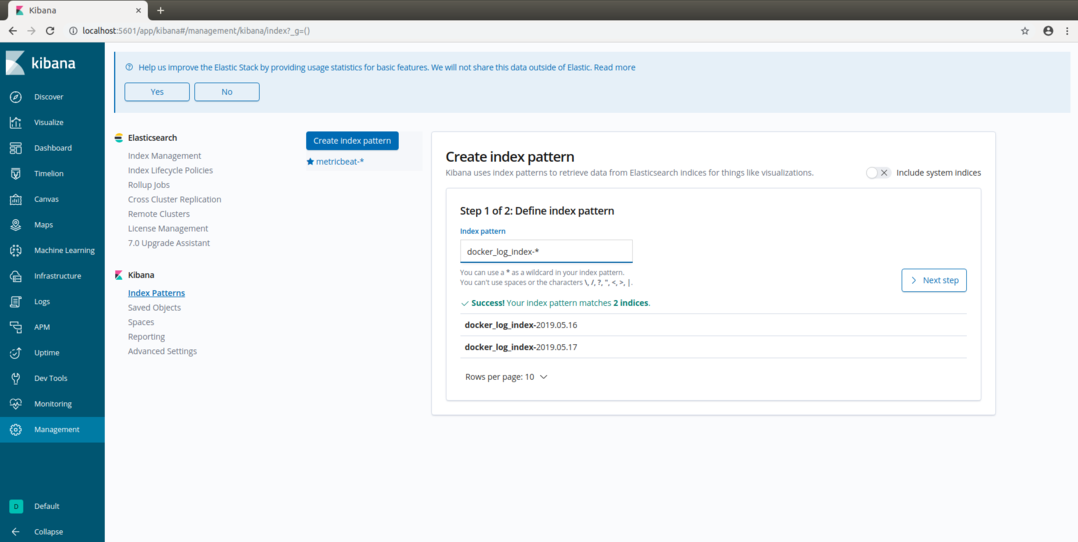The width and height of the screenshot is (1078, 542).
Task: Click the Kibana logo
Action: click(41, 63)
